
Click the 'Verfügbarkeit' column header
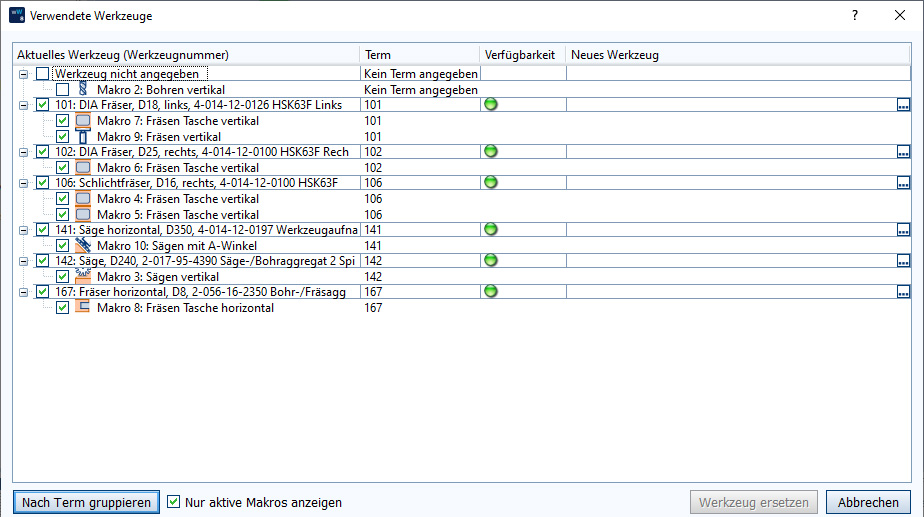523,55
